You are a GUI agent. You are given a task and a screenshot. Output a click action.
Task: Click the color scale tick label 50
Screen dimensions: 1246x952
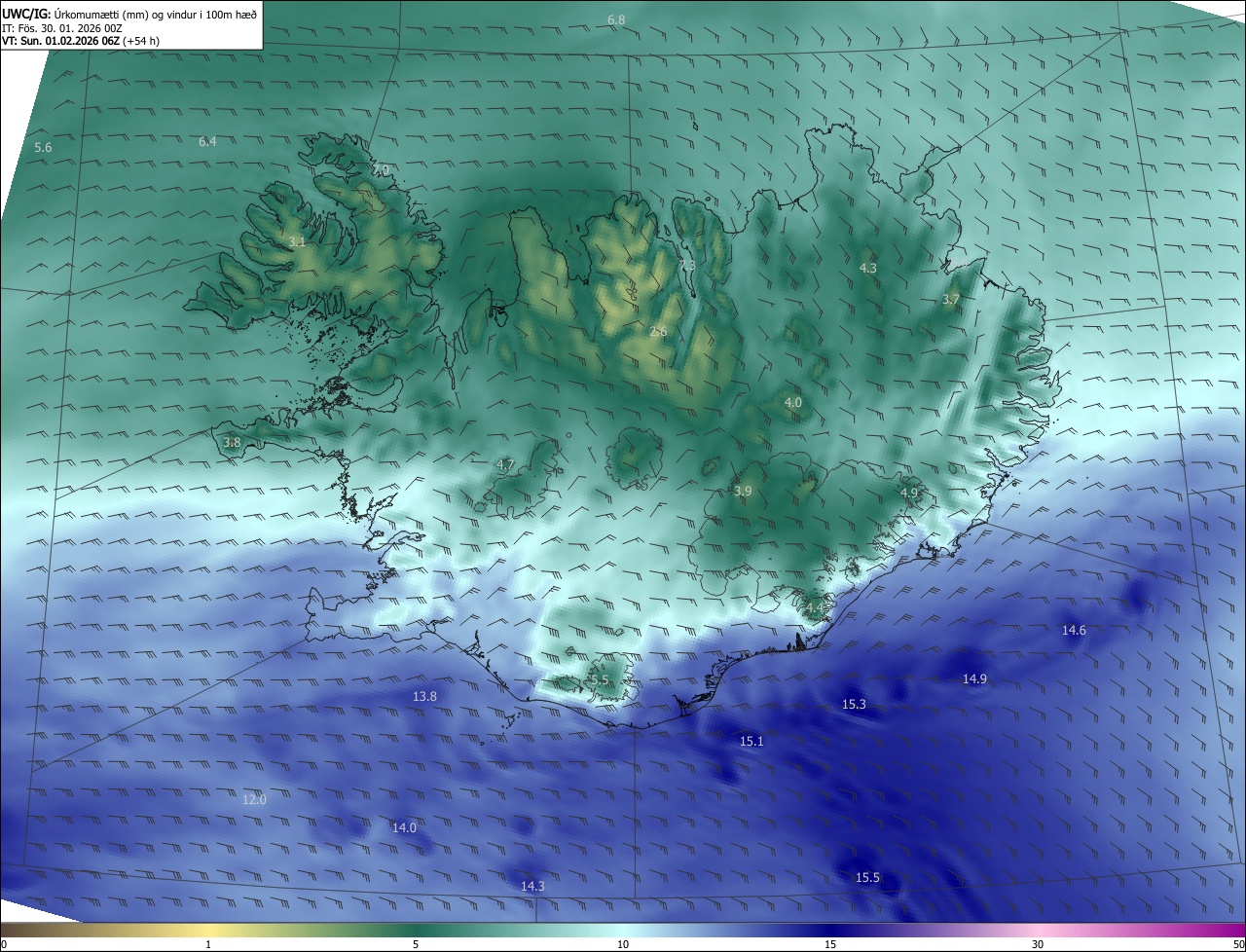[x=1238, y=944]
